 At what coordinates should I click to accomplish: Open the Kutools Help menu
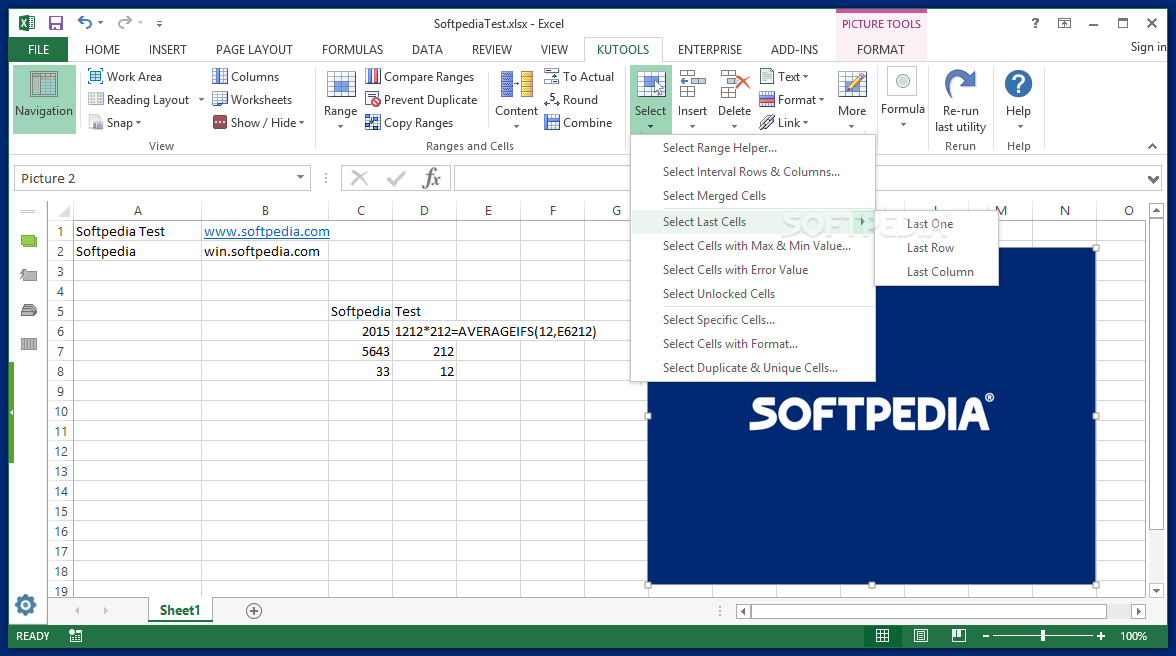pyautogui.click(x=1018, y=99)
